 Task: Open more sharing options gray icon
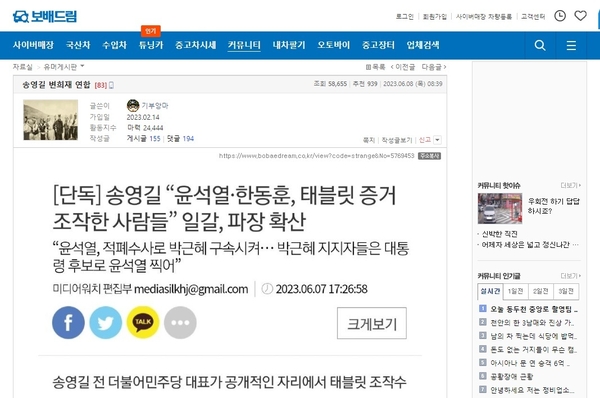click(x=180, y=323)
